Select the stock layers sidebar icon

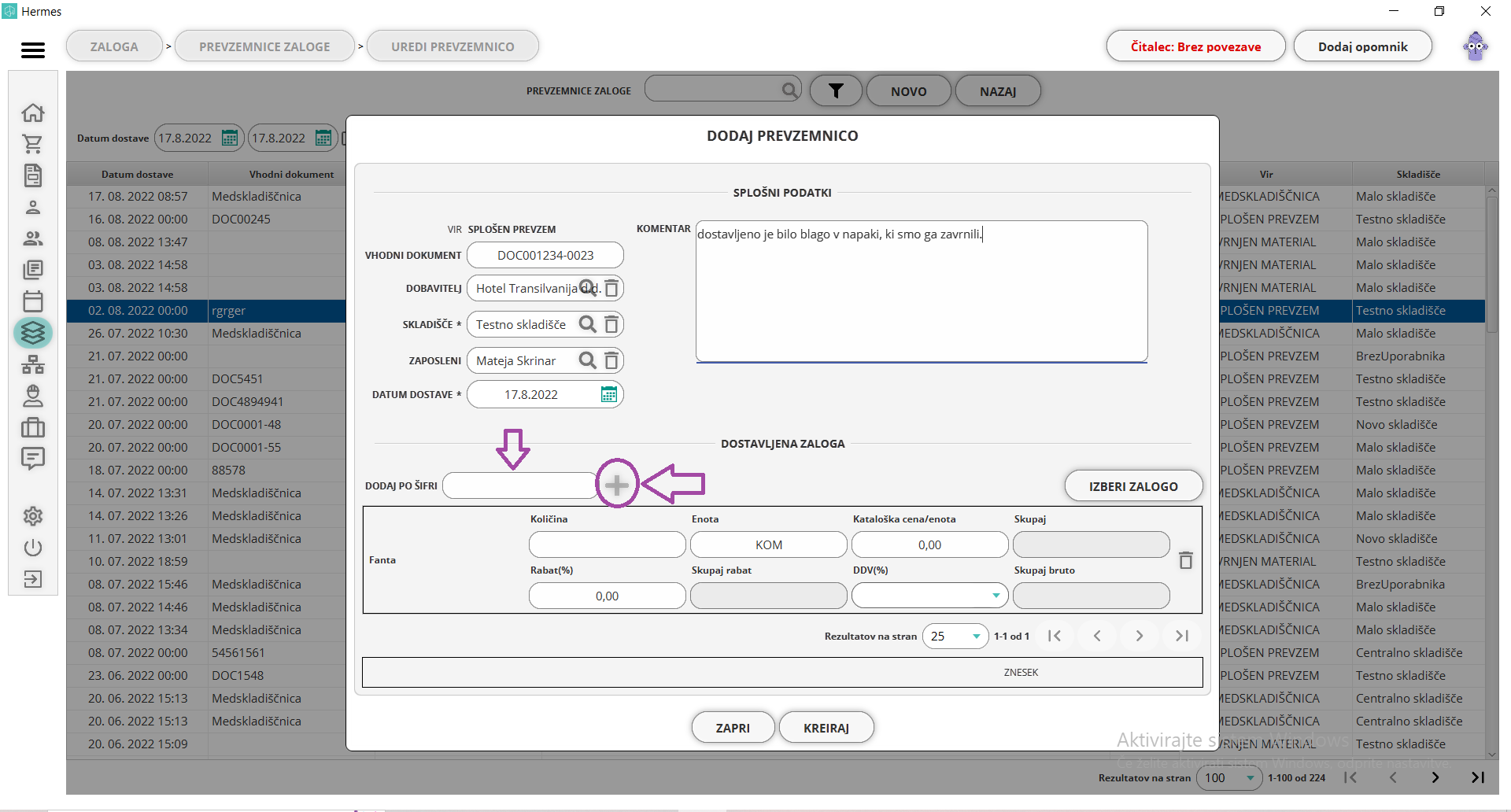(33, 333)
